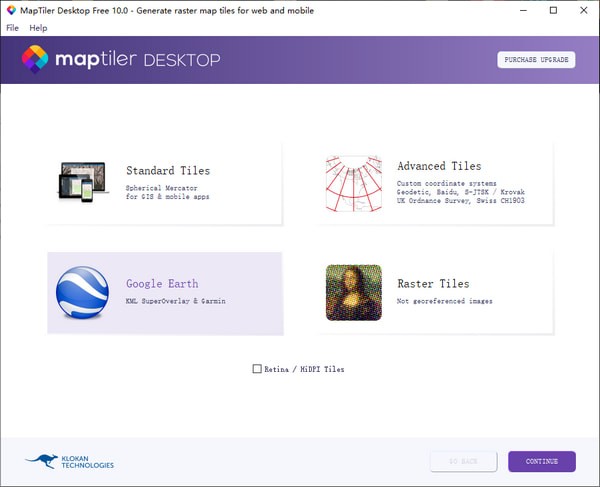
Task: Choose the Raster Tiles title
Action: click(x=433, y=283)
